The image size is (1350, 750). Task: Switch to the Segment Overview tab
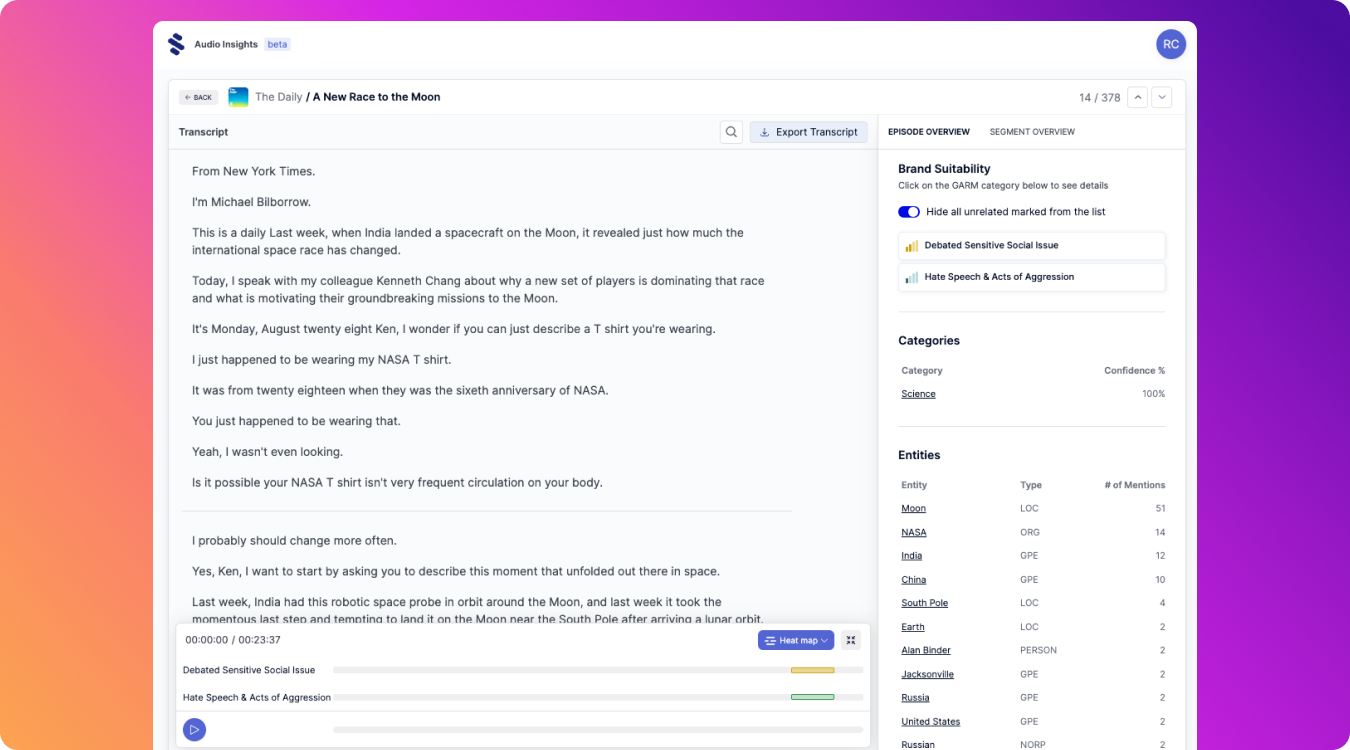point(1032,131)
